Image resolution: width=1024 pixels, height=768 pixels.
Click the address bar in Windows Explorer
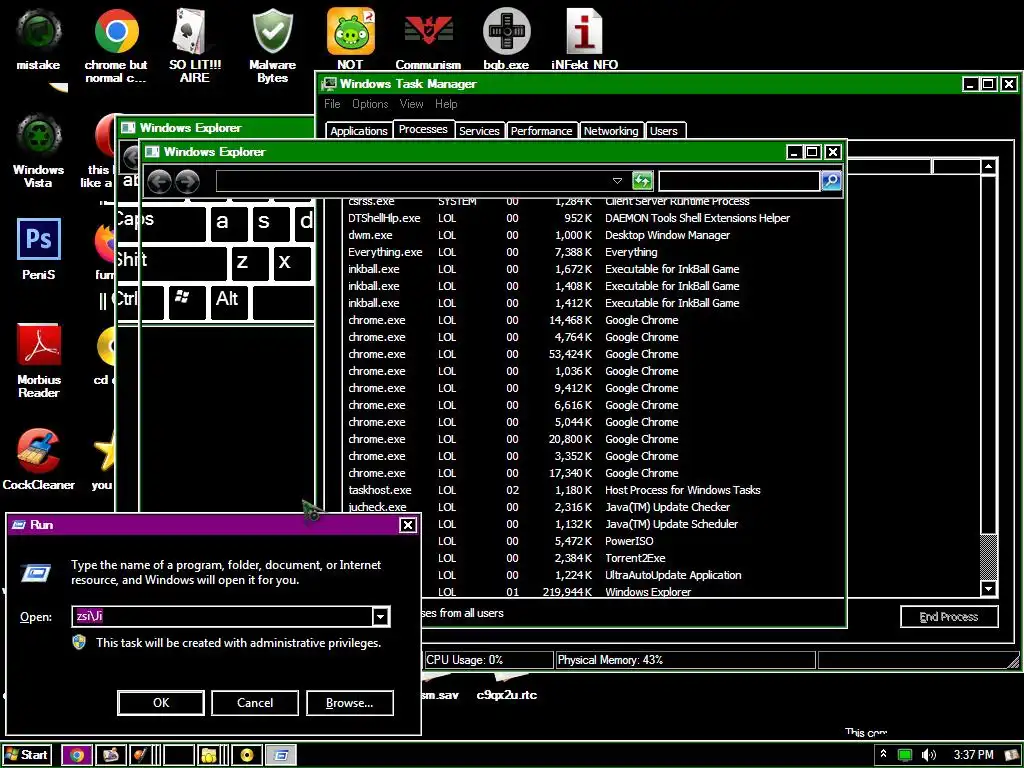[413, 180]
